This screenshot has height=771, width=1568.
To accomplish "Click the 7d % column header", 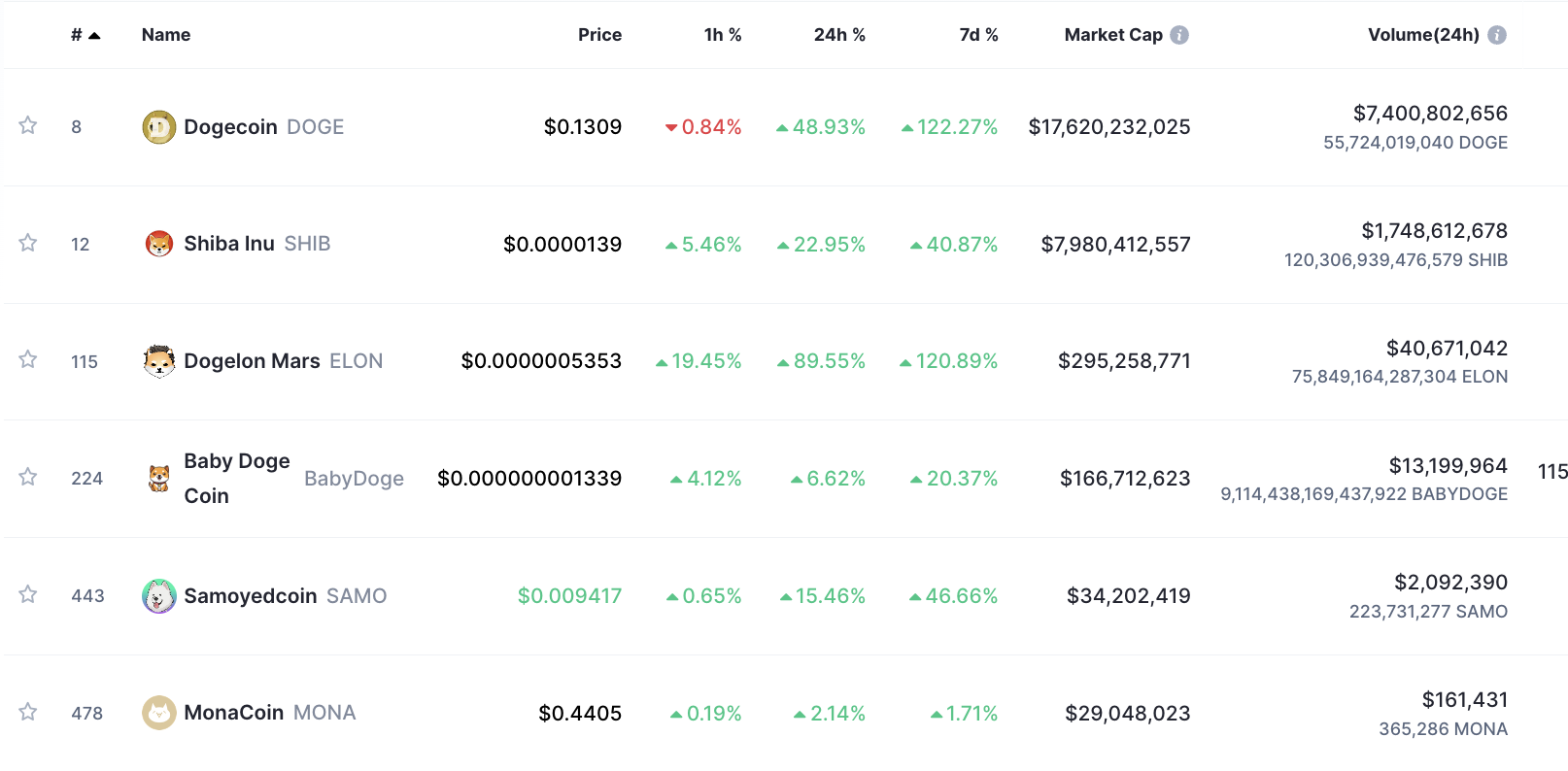I will [x=978, y=35].
